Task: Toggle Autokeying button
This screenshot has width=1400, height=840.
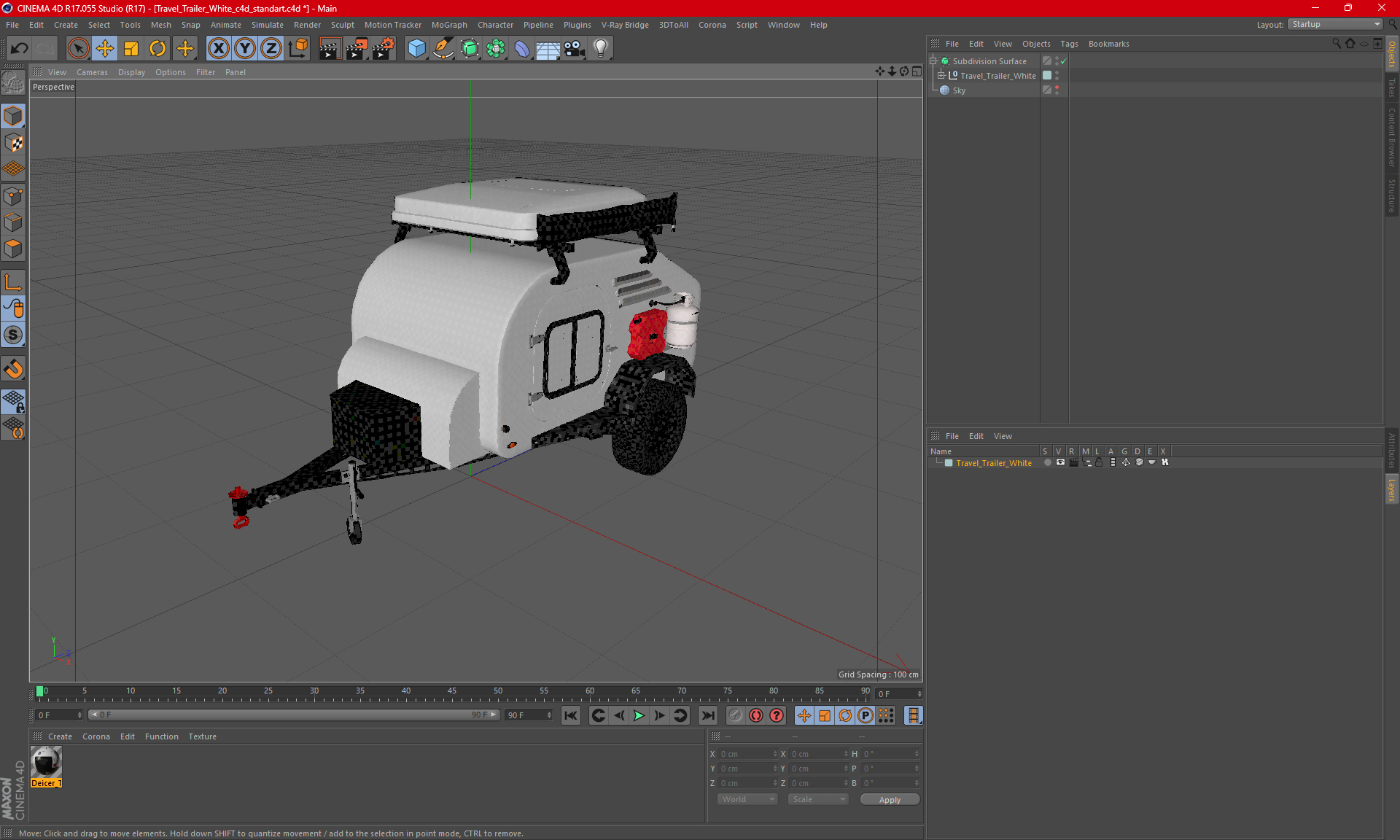Action: pyautogui.click(x=756, y=715)
